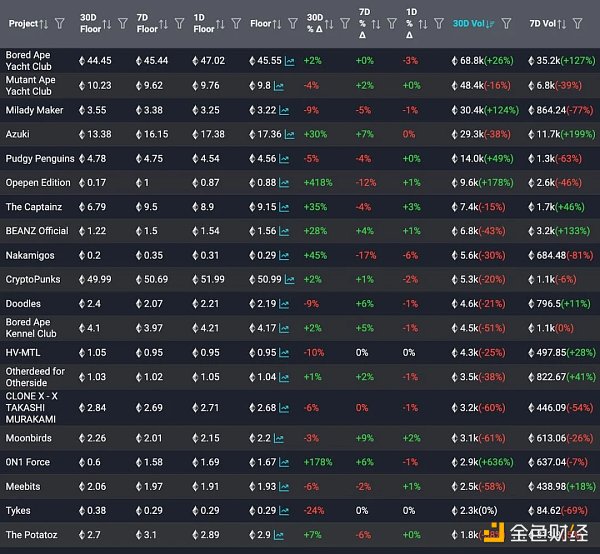The width and height of the screenshot is (600, 554).
Task: Open the 30D Floor filter funnel
Action: [x=123, y=24]
